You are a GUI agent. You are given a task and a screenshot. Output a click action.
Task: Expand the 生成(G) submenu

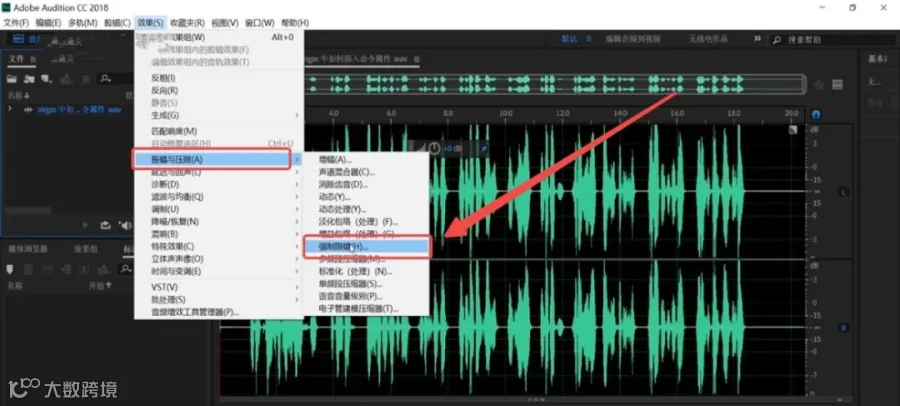[x=218, y=115]
